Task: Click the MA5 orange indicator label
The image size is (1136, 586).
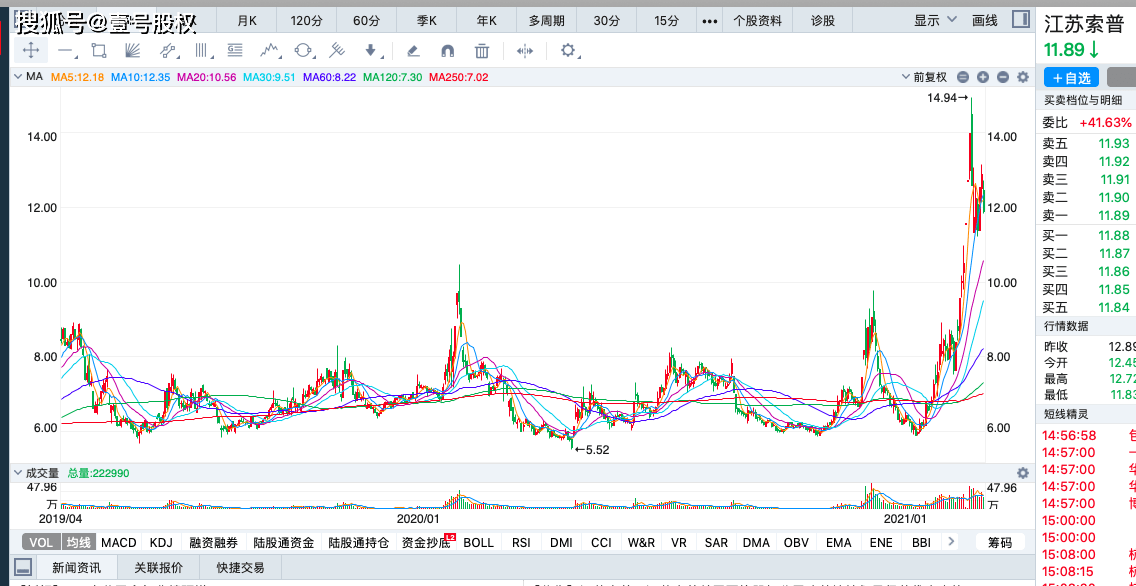Action: pyautogui.click(x=77, y=77)
